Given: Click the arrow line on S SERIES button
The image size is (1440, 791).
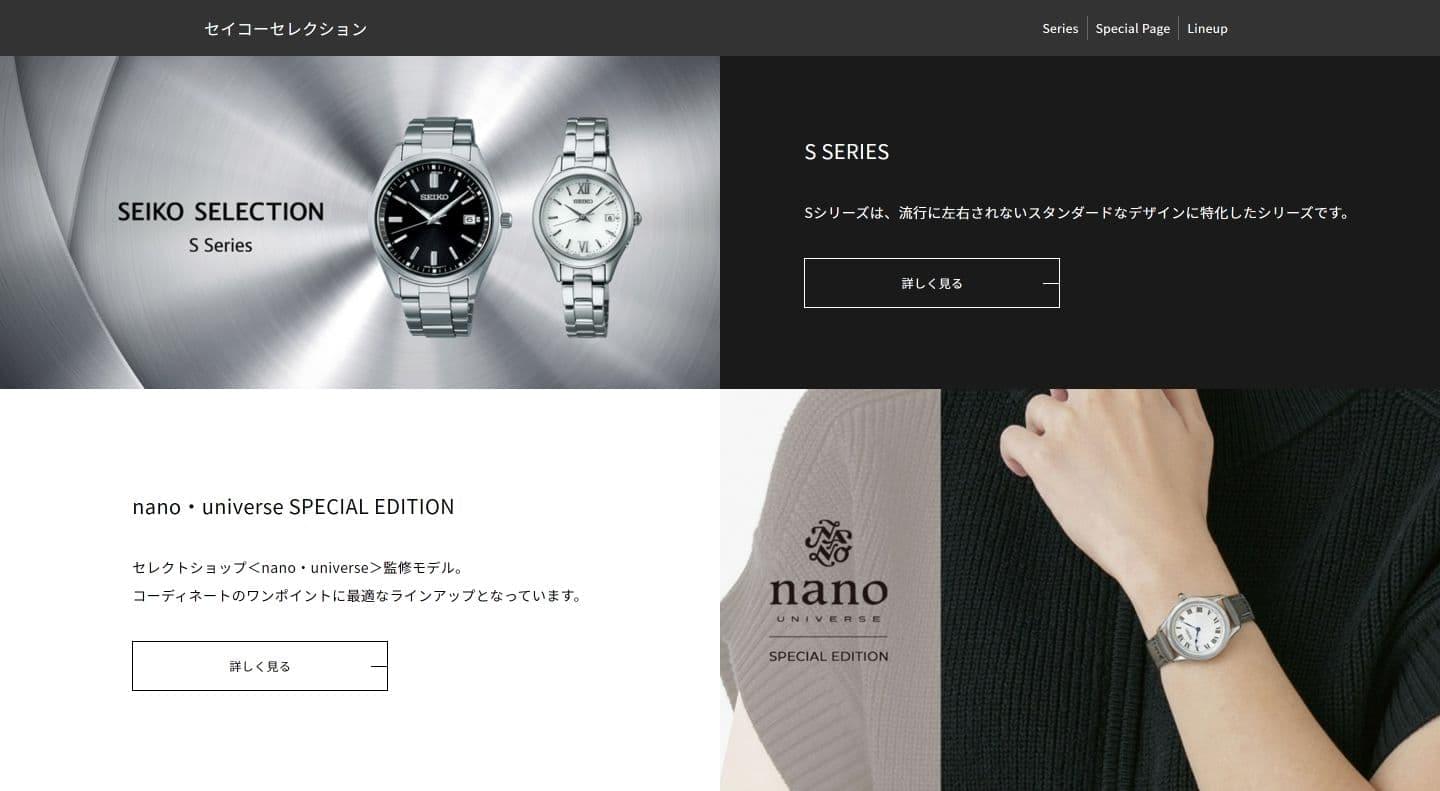Looking at the screenshot, I should pos(1050,283).
